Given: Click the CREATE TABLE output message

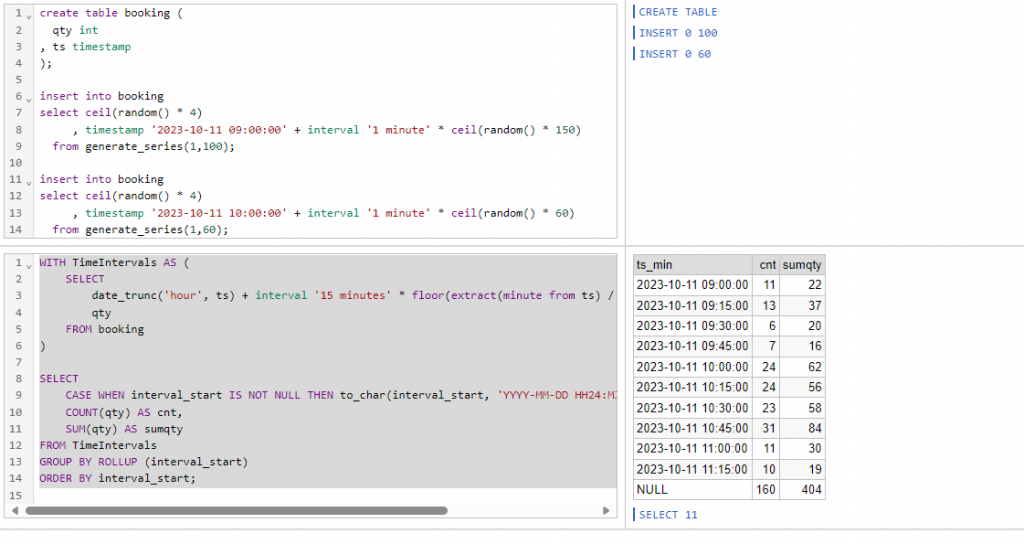Looking at the screenshot, I should [x=677, y=12].
